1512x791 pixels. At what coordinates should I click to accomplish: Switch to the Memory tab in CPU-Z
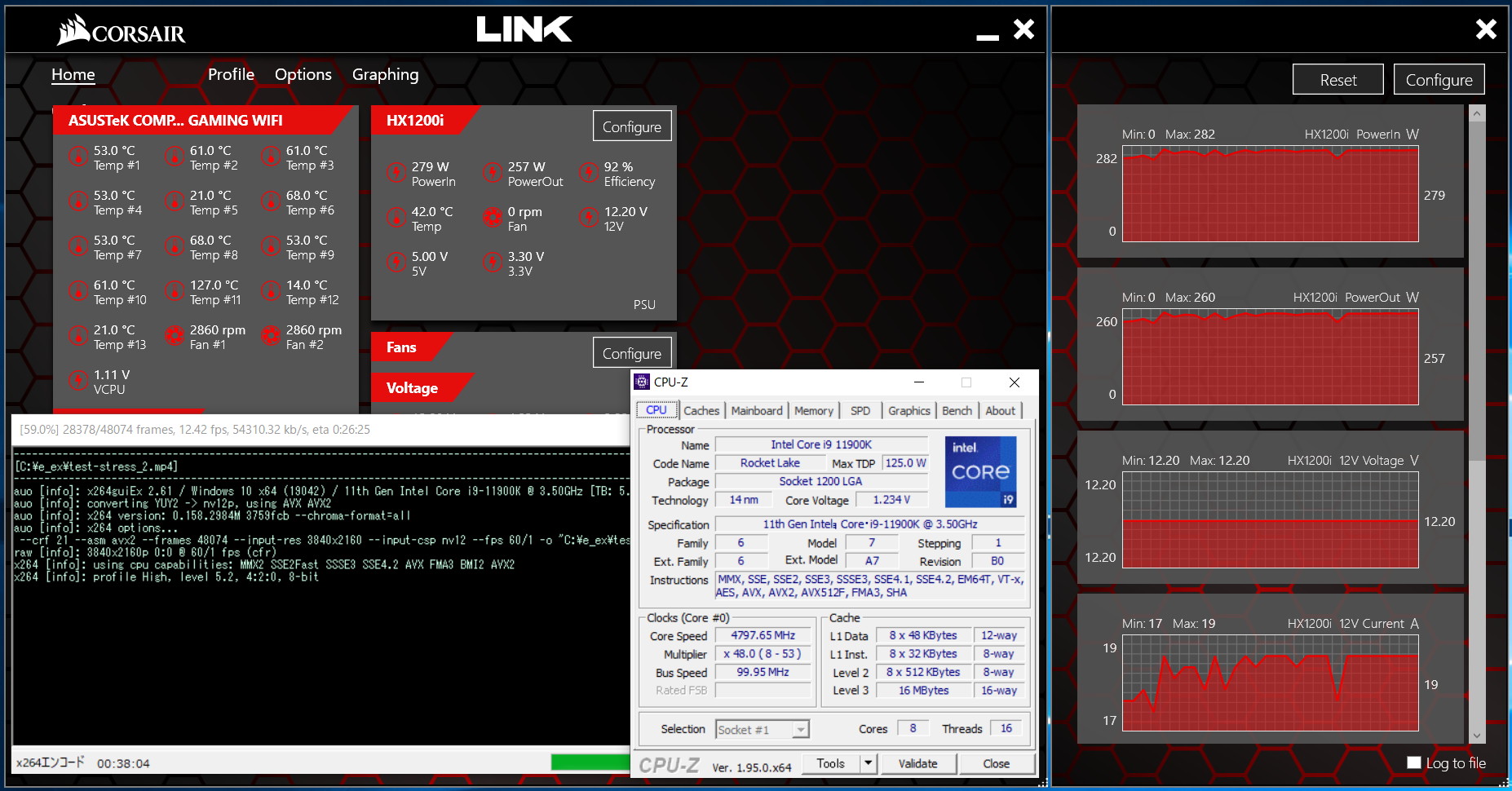pos(814,410)
